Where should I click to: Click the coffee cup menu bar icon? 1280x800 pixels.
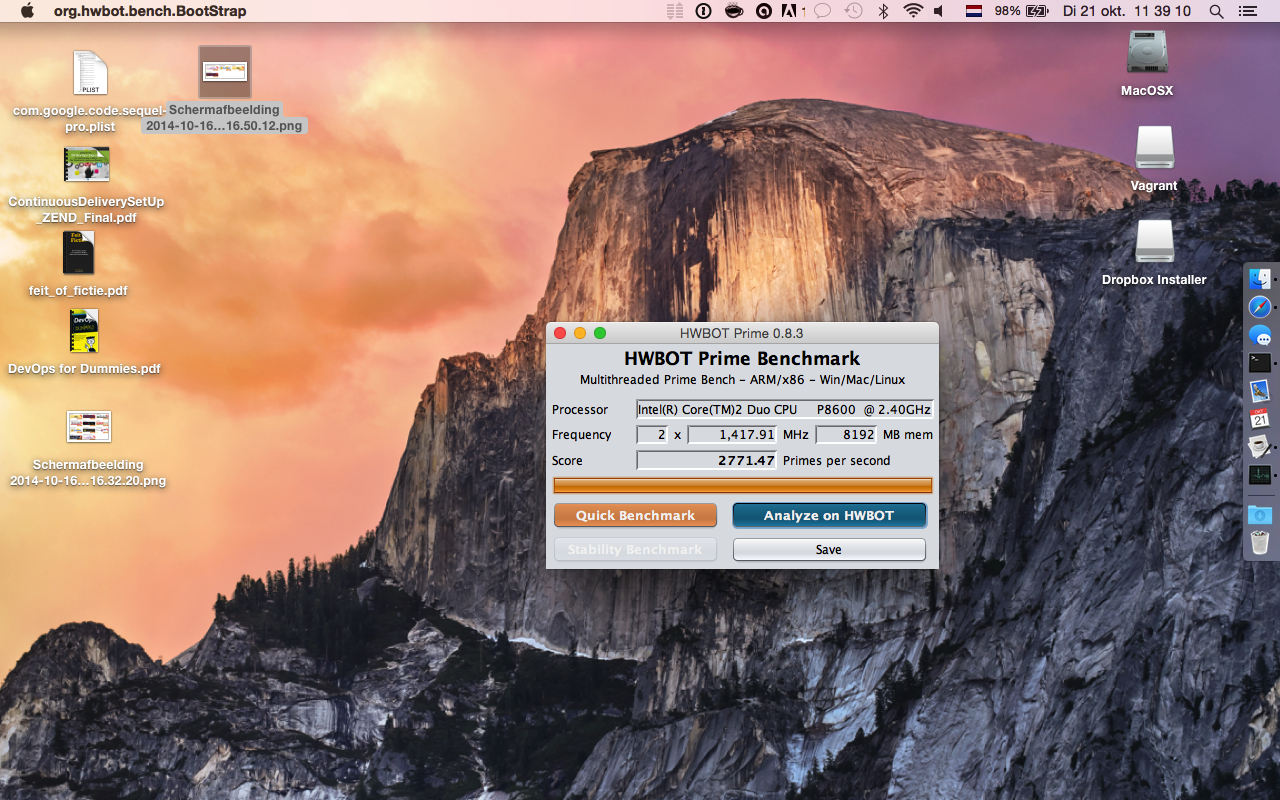(x=733, y=11)
